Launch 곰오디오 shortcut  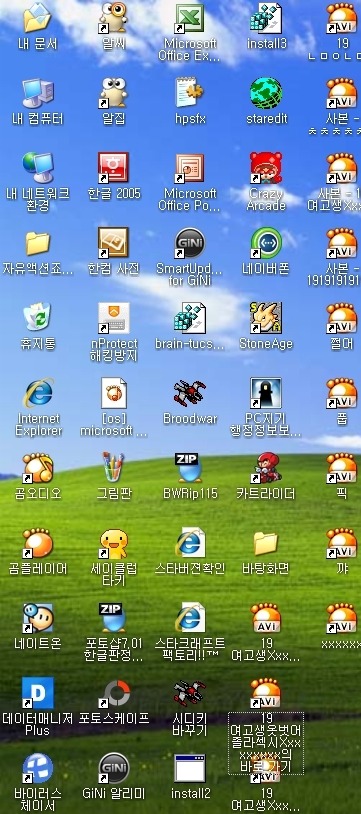click(37, 468)
